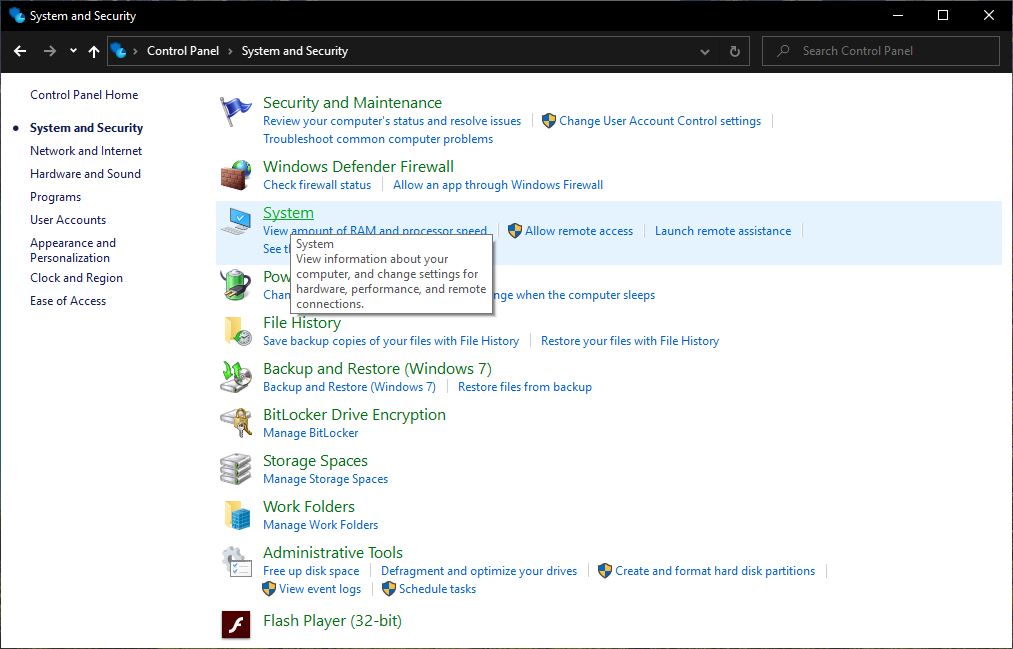Click Manage Work Folders link
Image resolution: width=1013 pixels, height=649 pixels.
[x=320, y=525]
